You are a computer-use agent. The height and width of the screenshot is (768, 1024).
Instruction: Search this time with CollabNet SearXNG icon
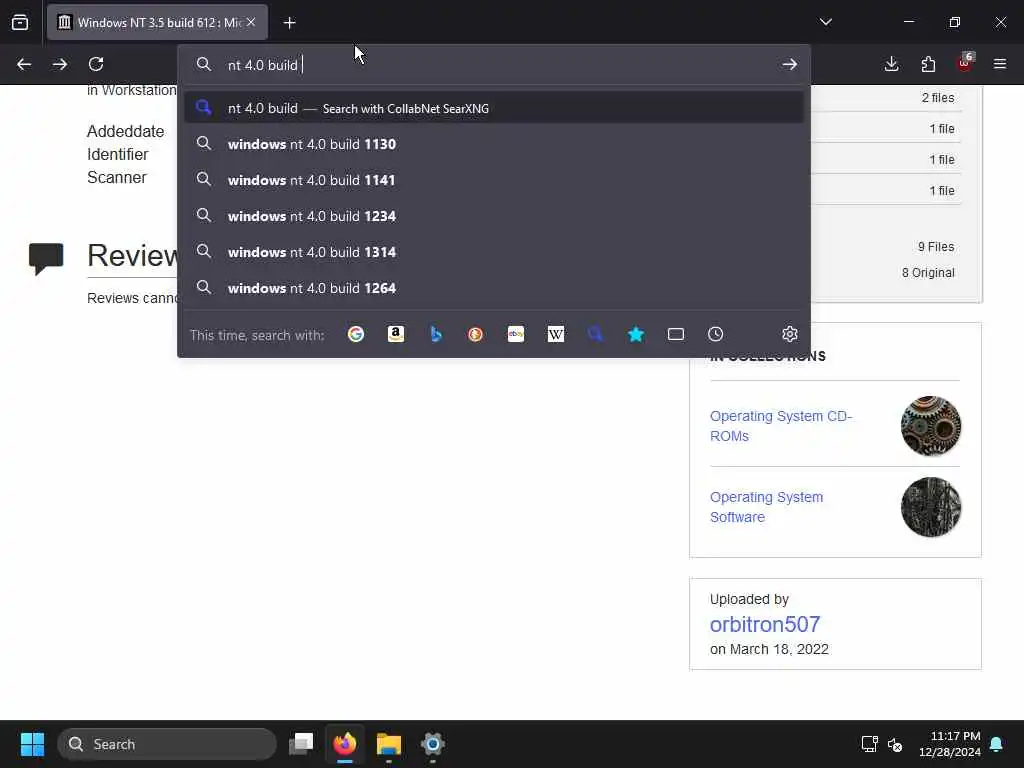point(596,334)
